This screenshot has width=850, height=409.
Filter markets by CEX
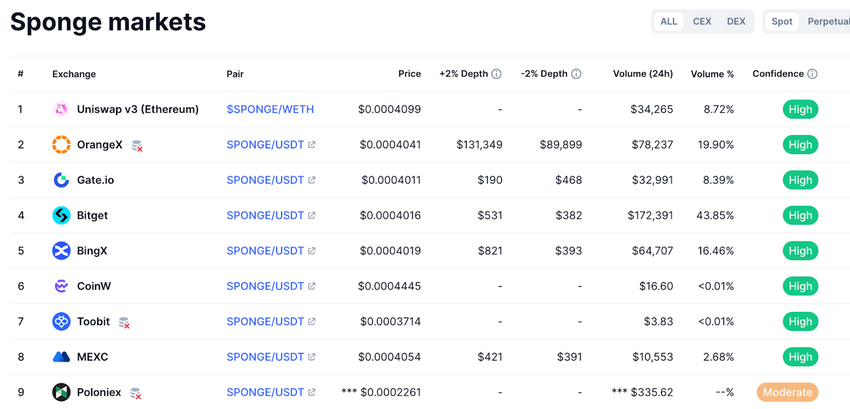(x=702, y=21)
